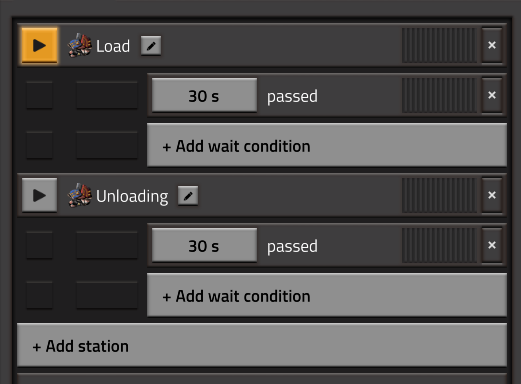Open the 30 s time setting under Unloading
Image resolution: width=521 pixels, height=384 pixels.
[204, 246]
